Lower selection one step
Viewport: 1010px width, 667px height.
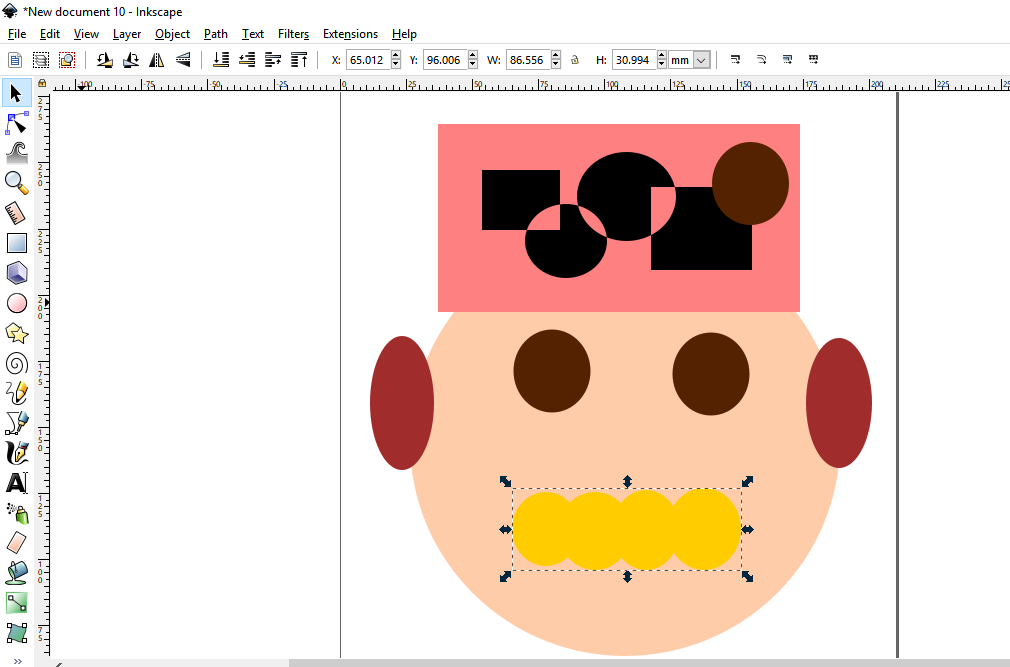pos(247,60)
